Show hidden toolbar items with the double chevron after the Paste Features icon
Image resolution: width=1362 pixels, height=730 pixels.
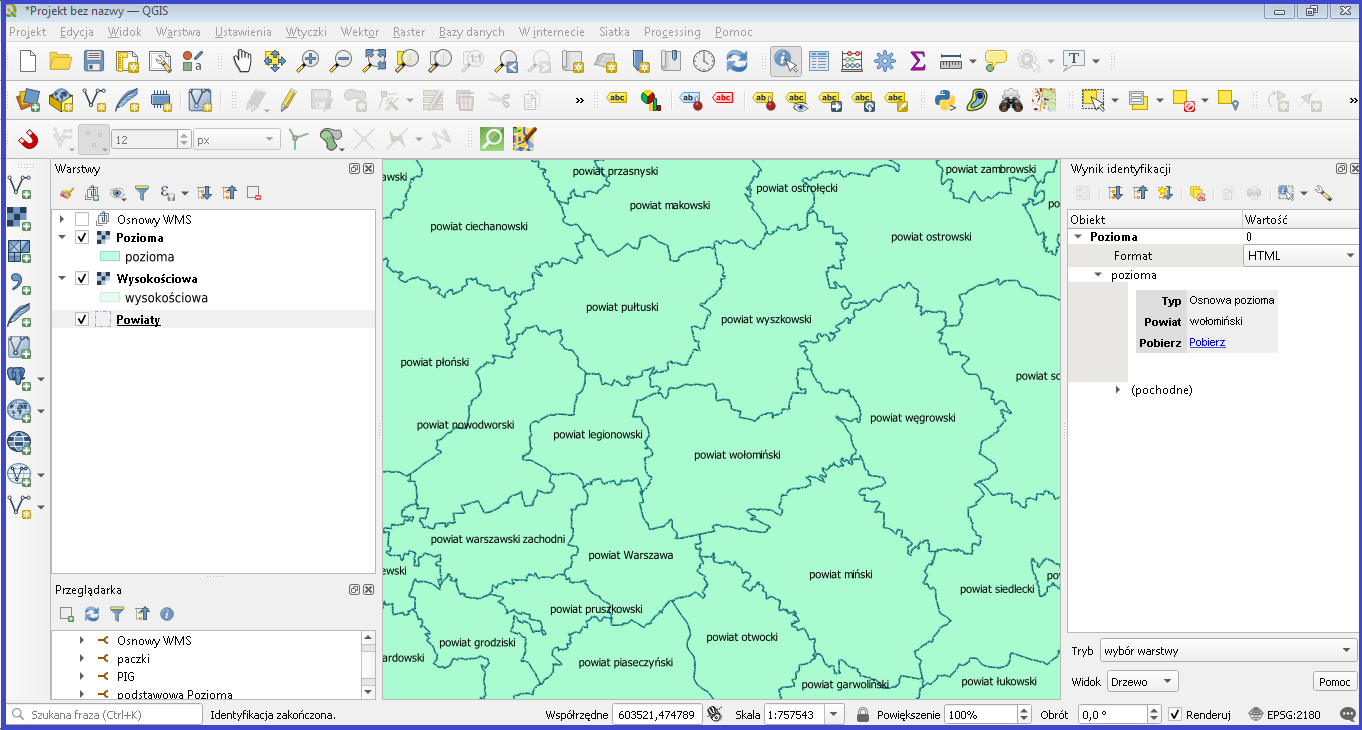579,100
